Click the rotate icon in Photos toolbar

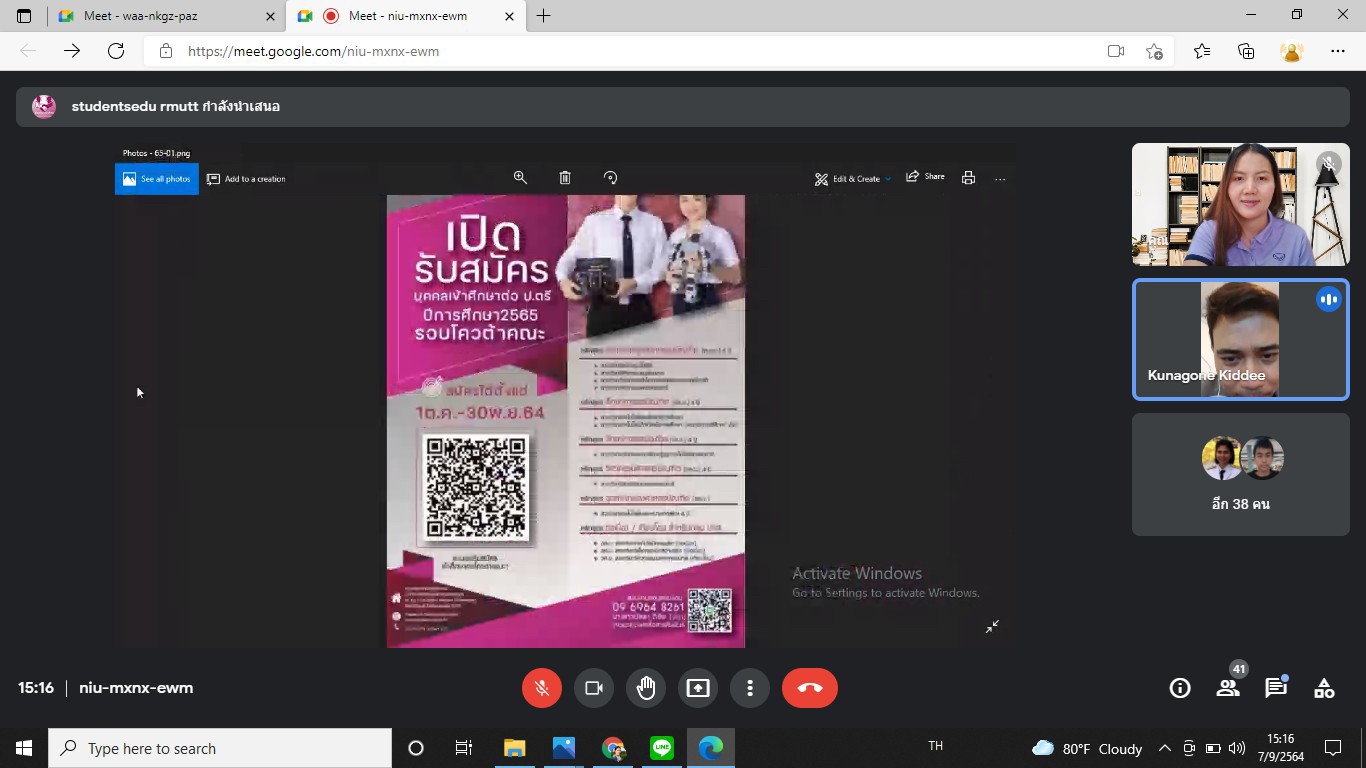coord(610,177)
